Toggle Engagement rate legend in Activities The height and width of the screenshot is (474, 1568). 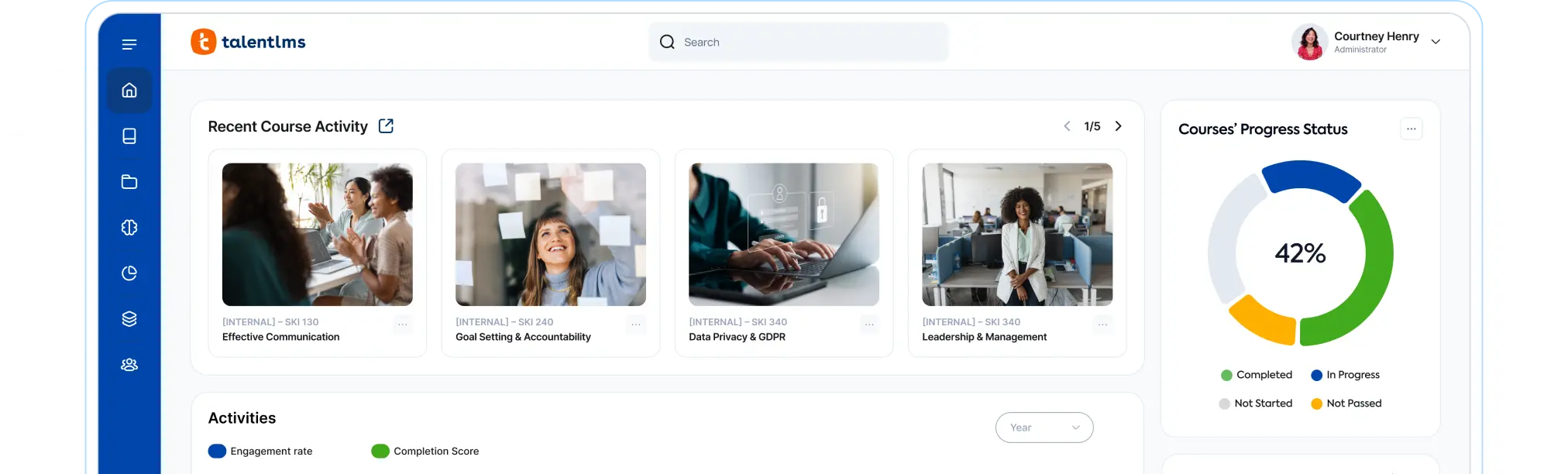[x=261, y=452]
